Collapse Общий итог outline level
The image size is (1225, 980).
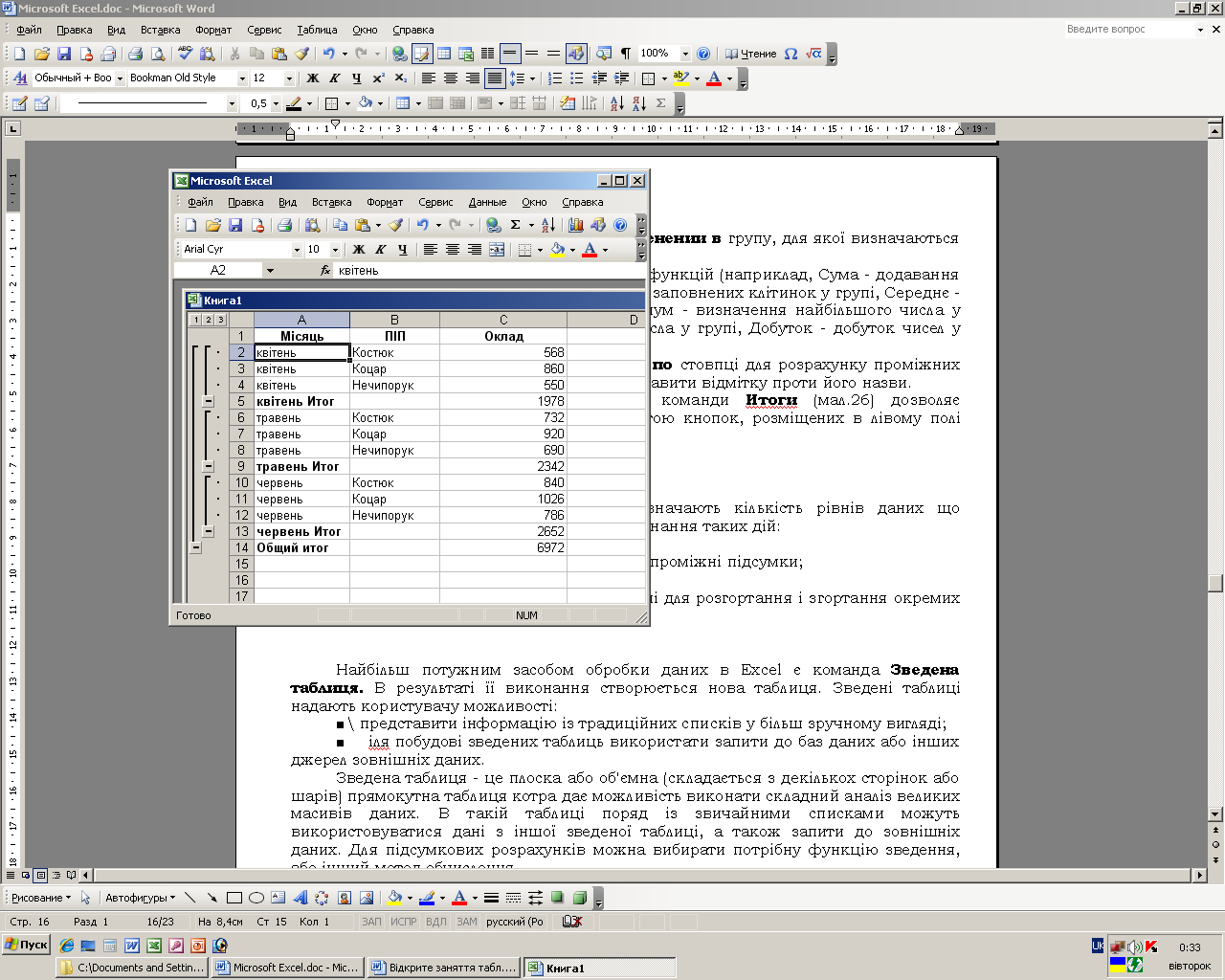pos(195,548)
